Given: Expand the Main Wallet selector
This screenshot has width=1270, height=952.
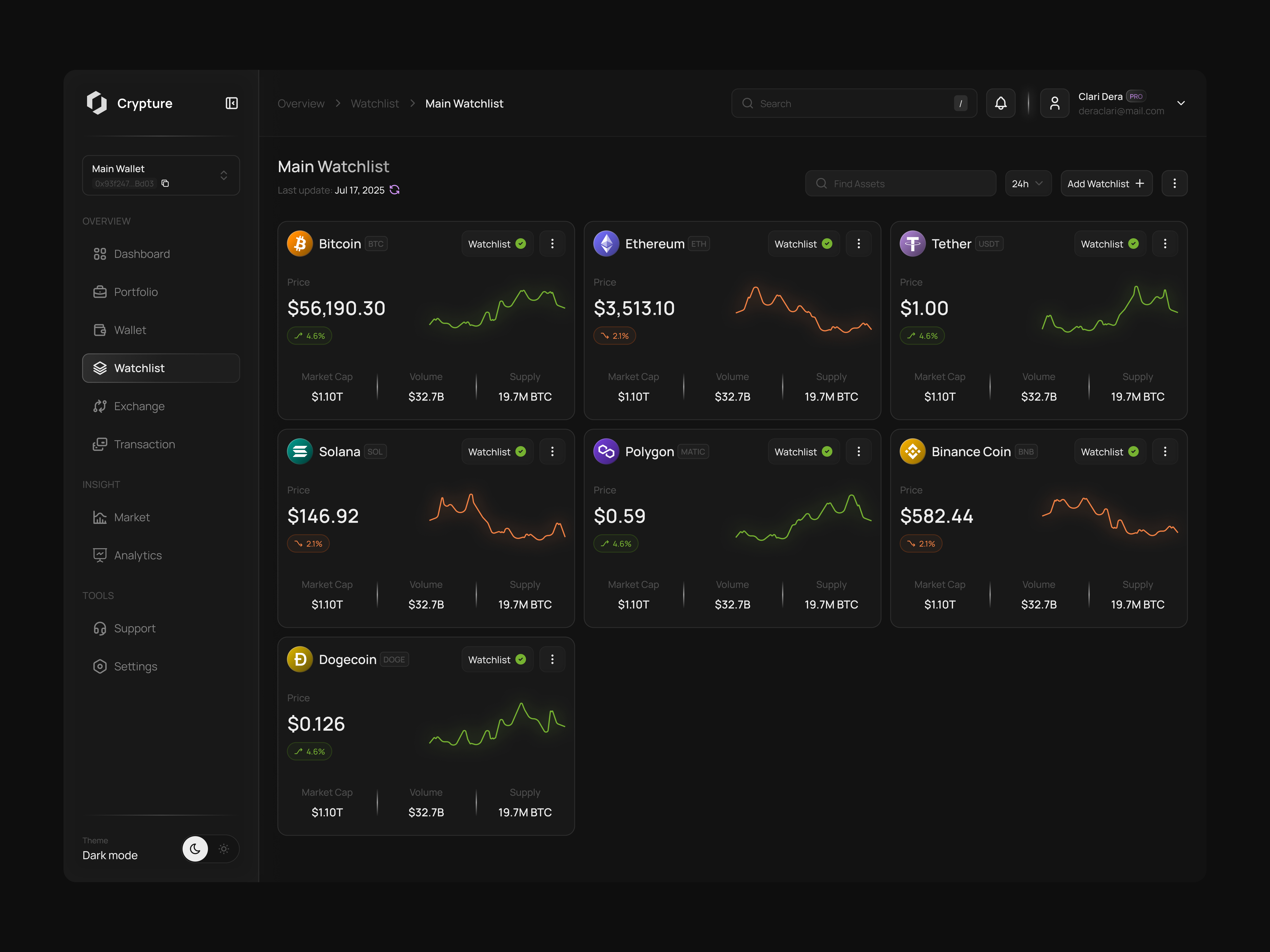Looking at the screenshot, I should [x=224, y=175].
